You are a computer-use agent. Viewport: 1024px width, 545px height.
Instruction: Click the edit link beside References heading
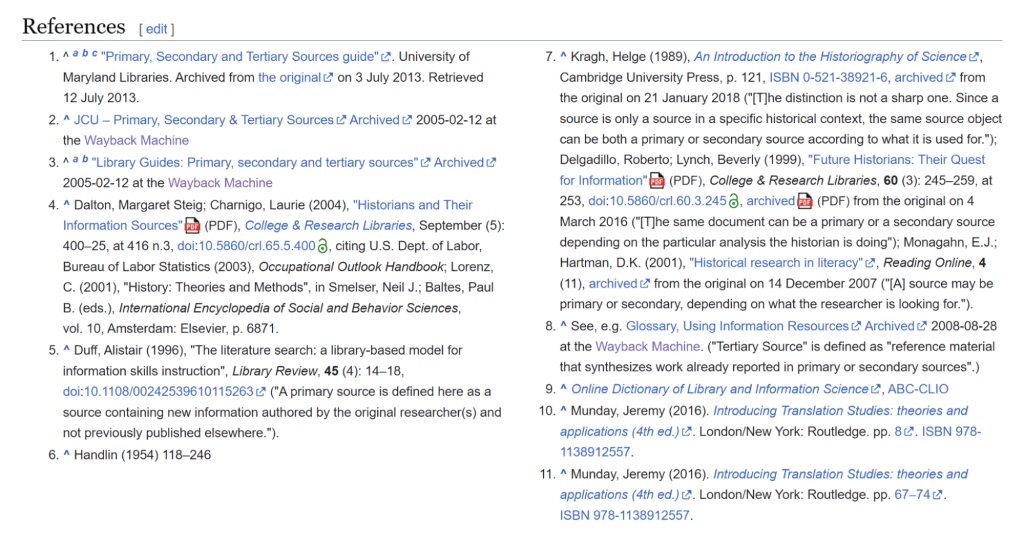pos(156,29)
